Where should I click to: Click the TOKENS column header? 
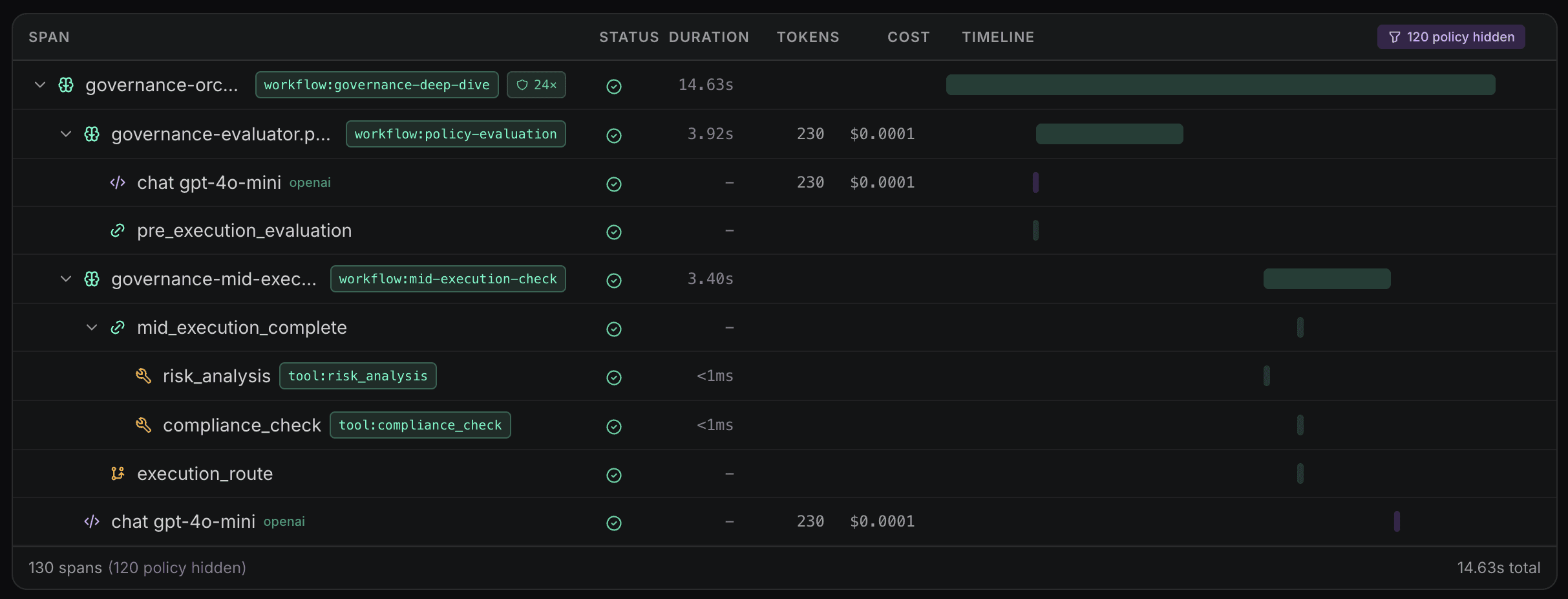[x=808, y=37]
